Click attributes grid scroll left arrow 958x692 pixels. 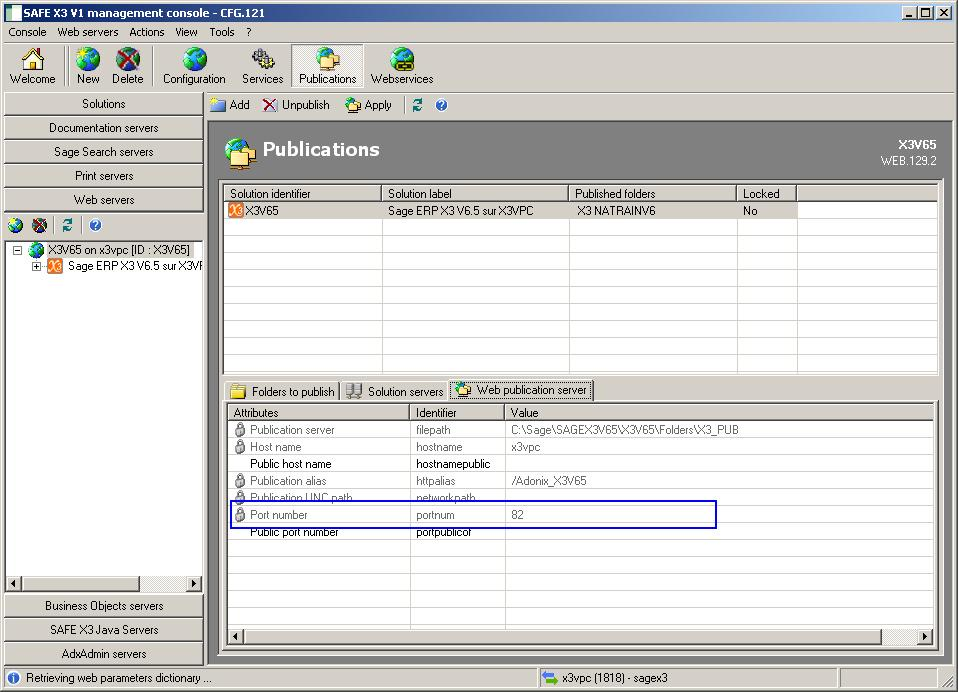(236, 637)
